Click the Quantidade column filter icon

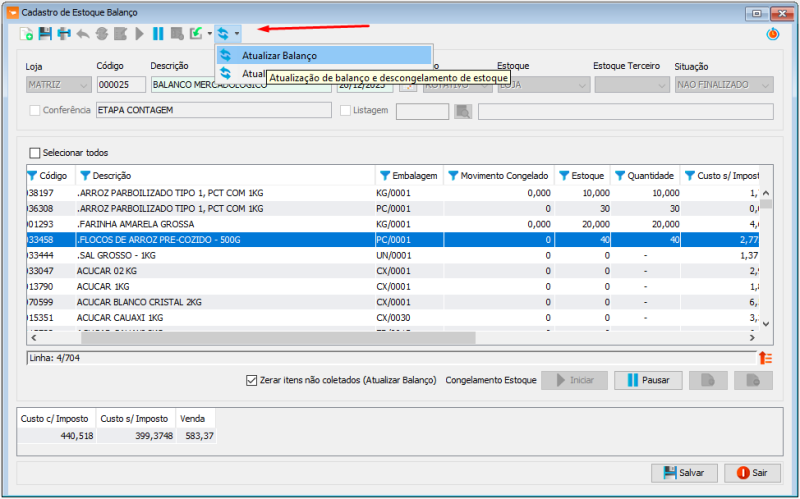pyautogui.click(x=620, y=176)
